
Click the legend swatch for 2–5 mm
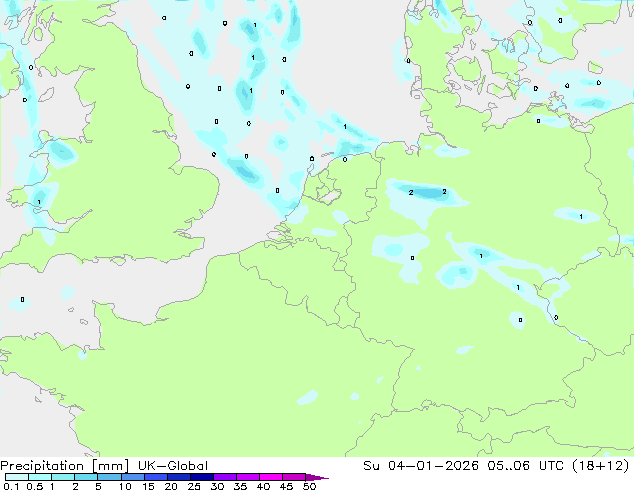tap(86, 477)
